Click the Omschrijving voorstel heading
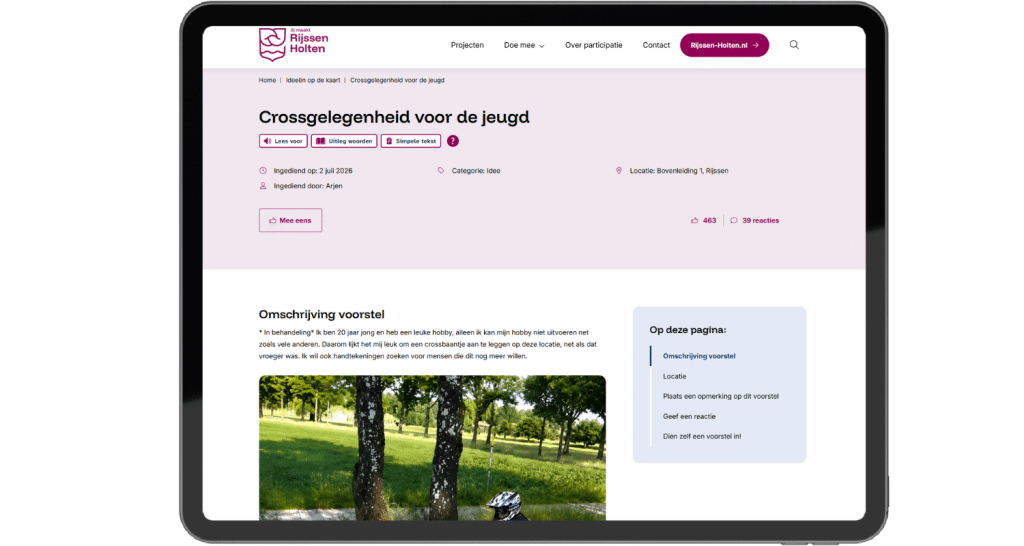The width and height of the screenshot is (1024, 546). [321, 314]
